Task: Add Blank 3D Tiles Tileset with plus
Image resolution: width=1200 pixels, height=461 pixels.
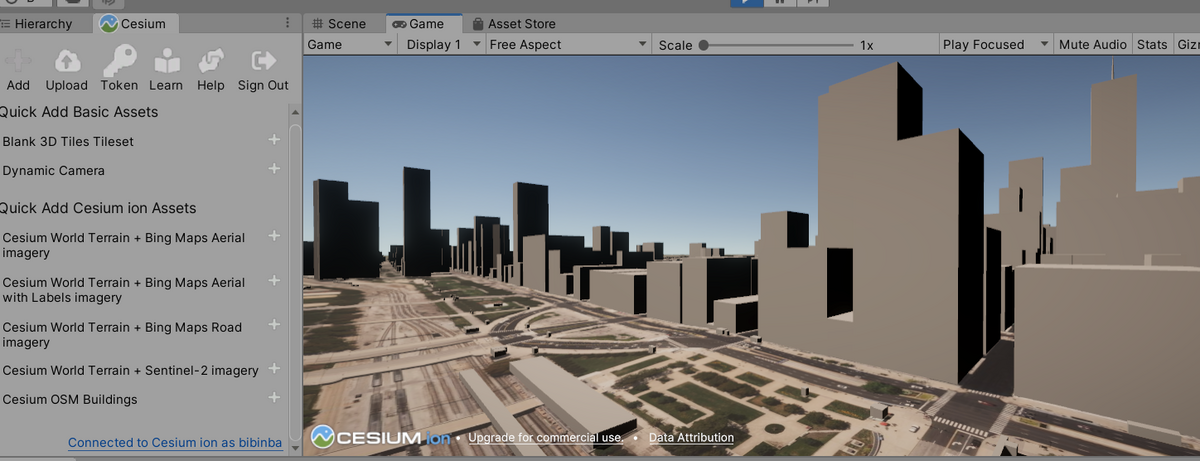Action: 274,139
